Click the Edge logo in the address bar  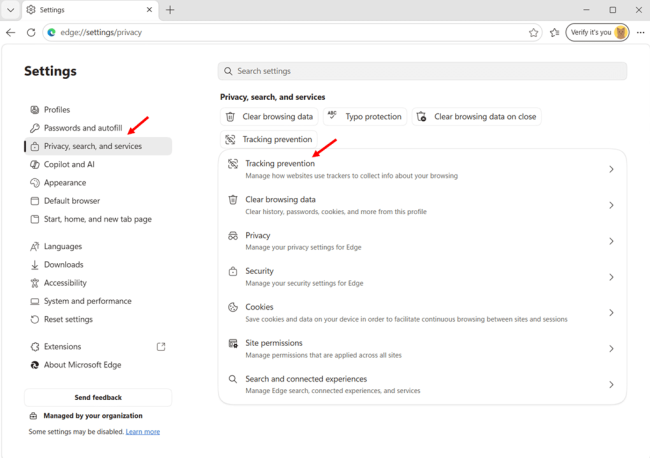pyautogui.click(x=51, y=32)
